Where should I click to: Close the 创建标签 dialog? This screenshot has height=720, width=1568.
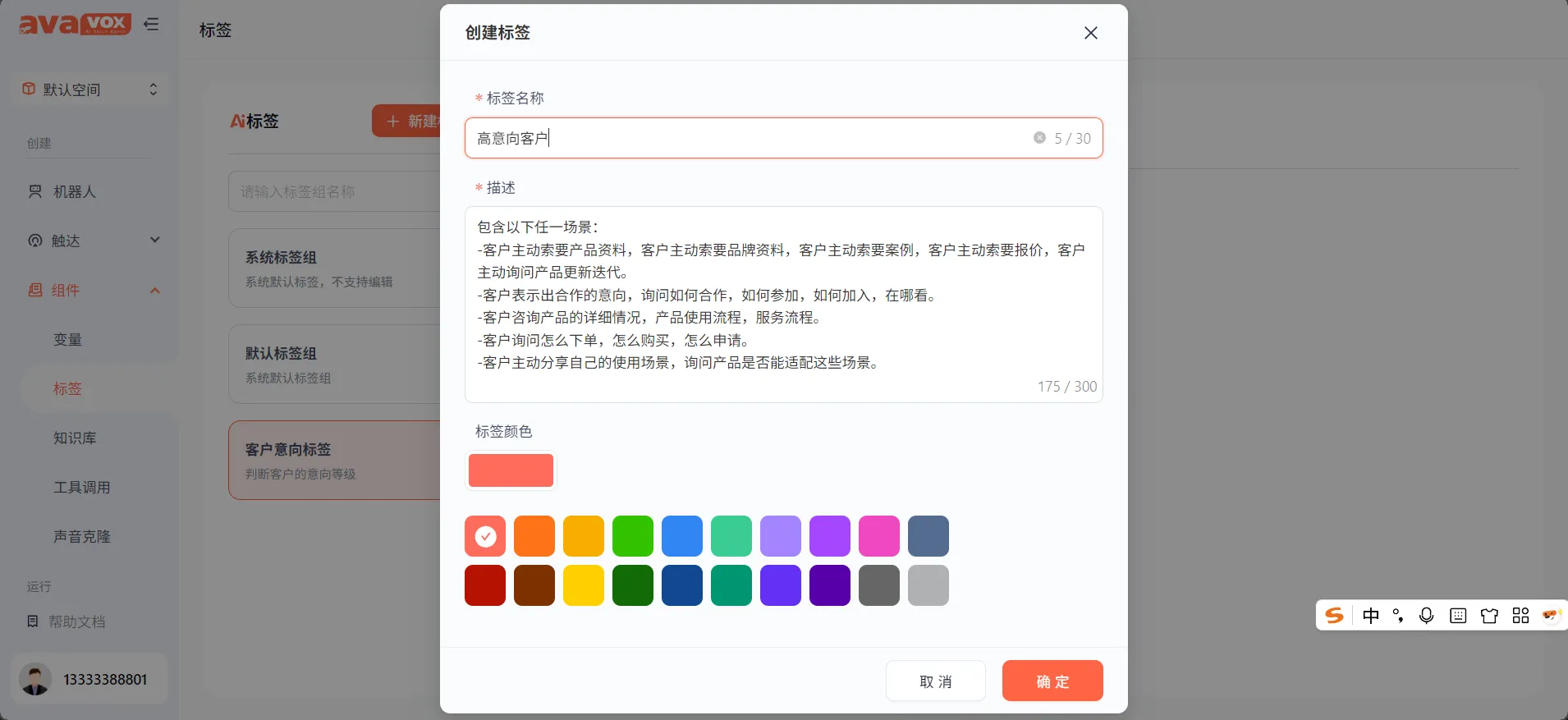(x=1090, y=33)
